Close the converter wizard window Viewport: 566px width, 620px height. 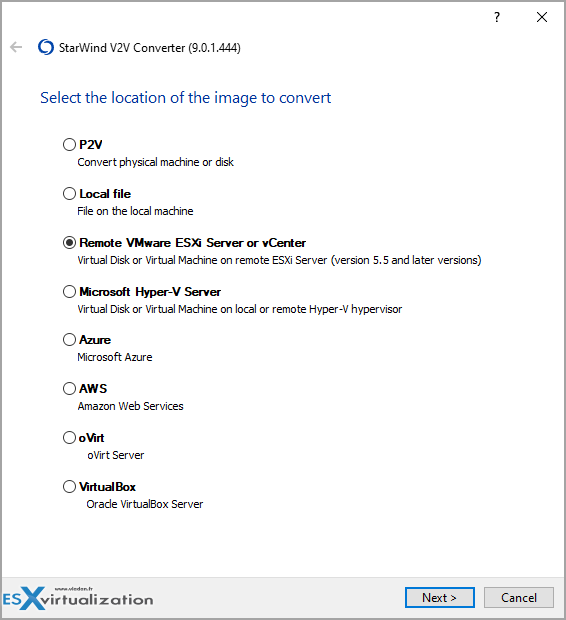point(541,17)
